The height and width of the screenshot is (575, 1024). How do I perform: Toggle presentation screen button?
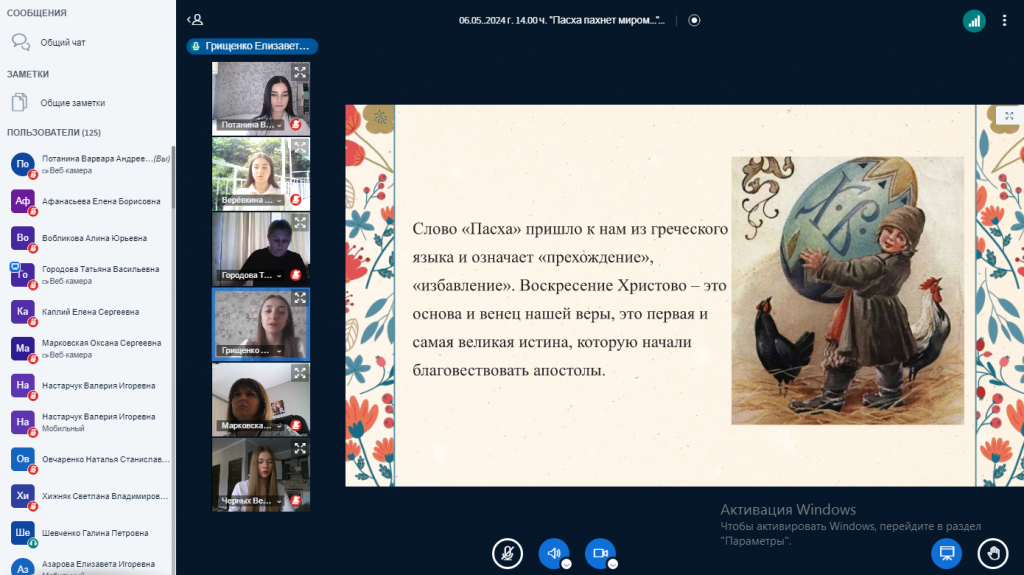(946, 553)
